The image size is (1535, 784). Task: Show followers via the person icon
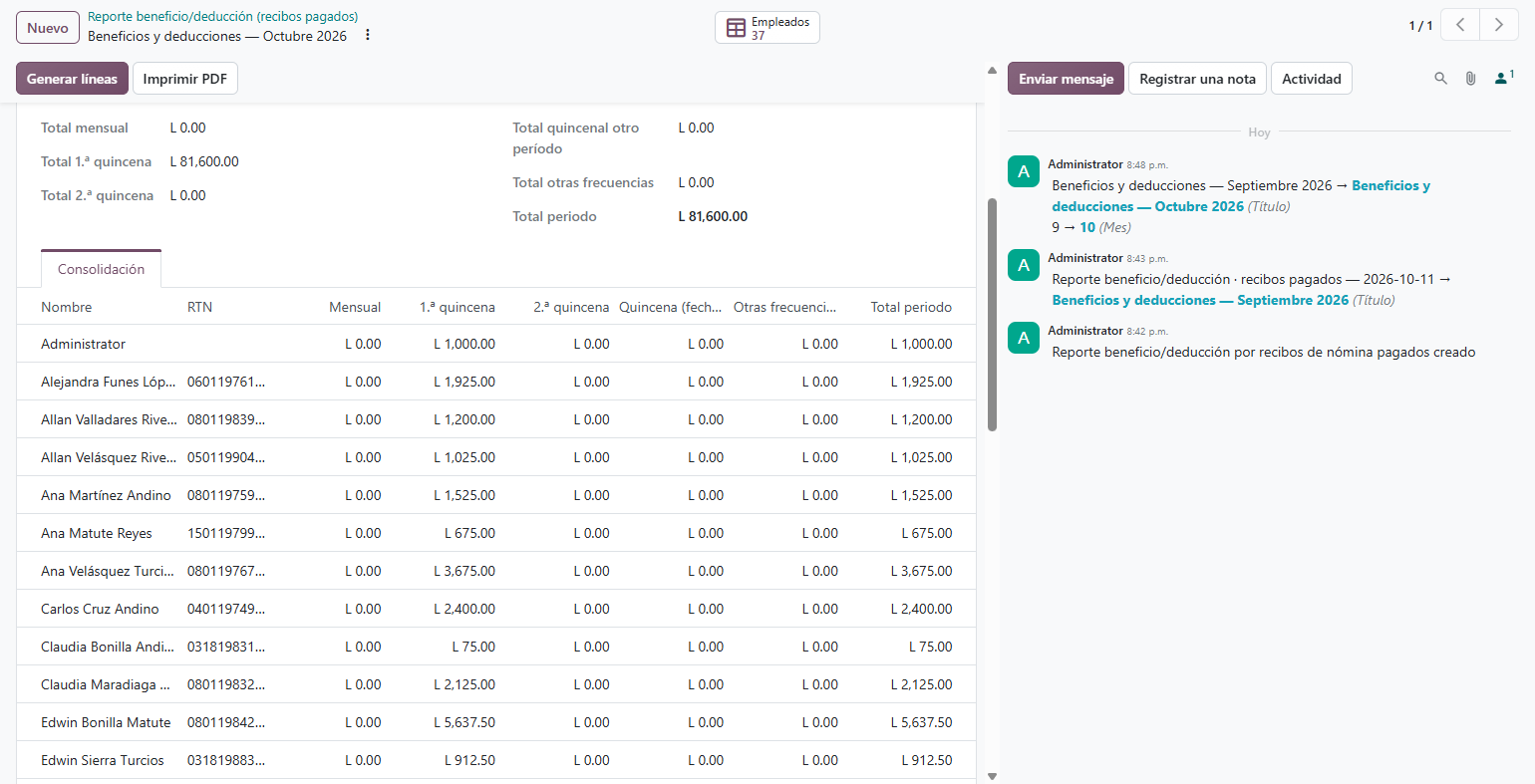1504,79
